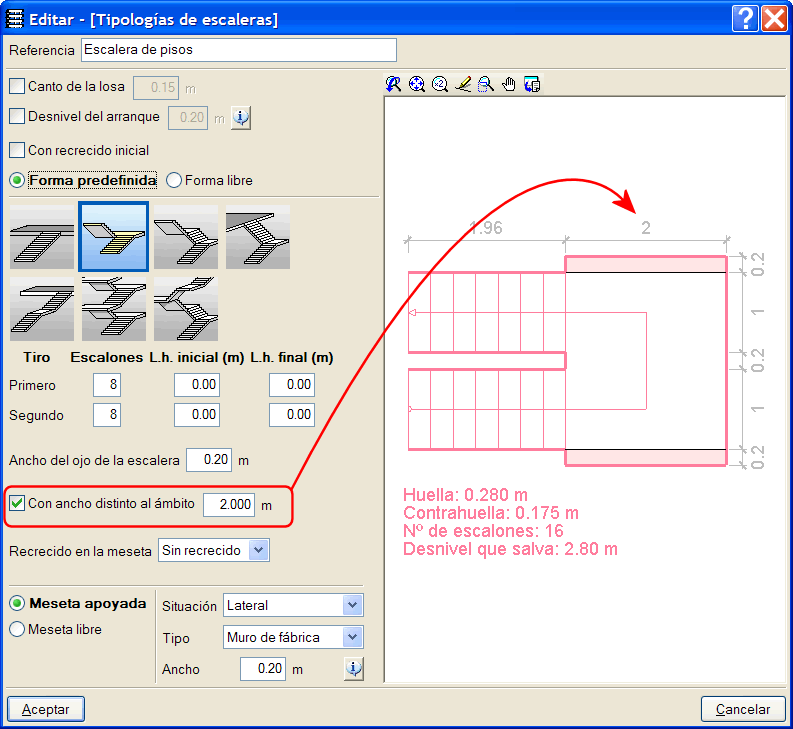Uncheck Con ancho distinto al ámbito
Viewport: 793px width, 729px height.
[17, 503]
